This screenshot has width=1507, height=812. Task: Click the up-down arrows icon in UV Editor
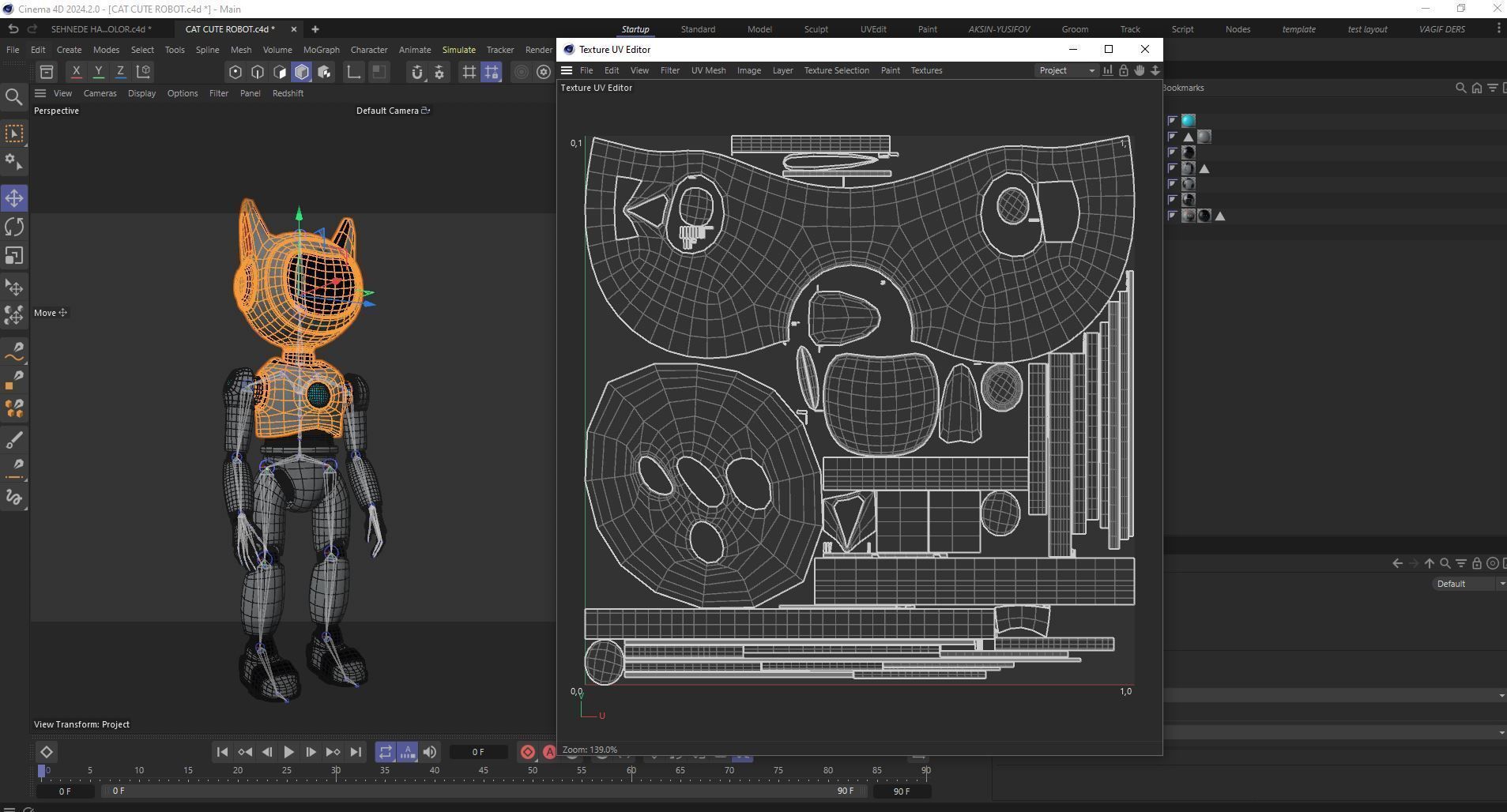(x=1155, y=70)
